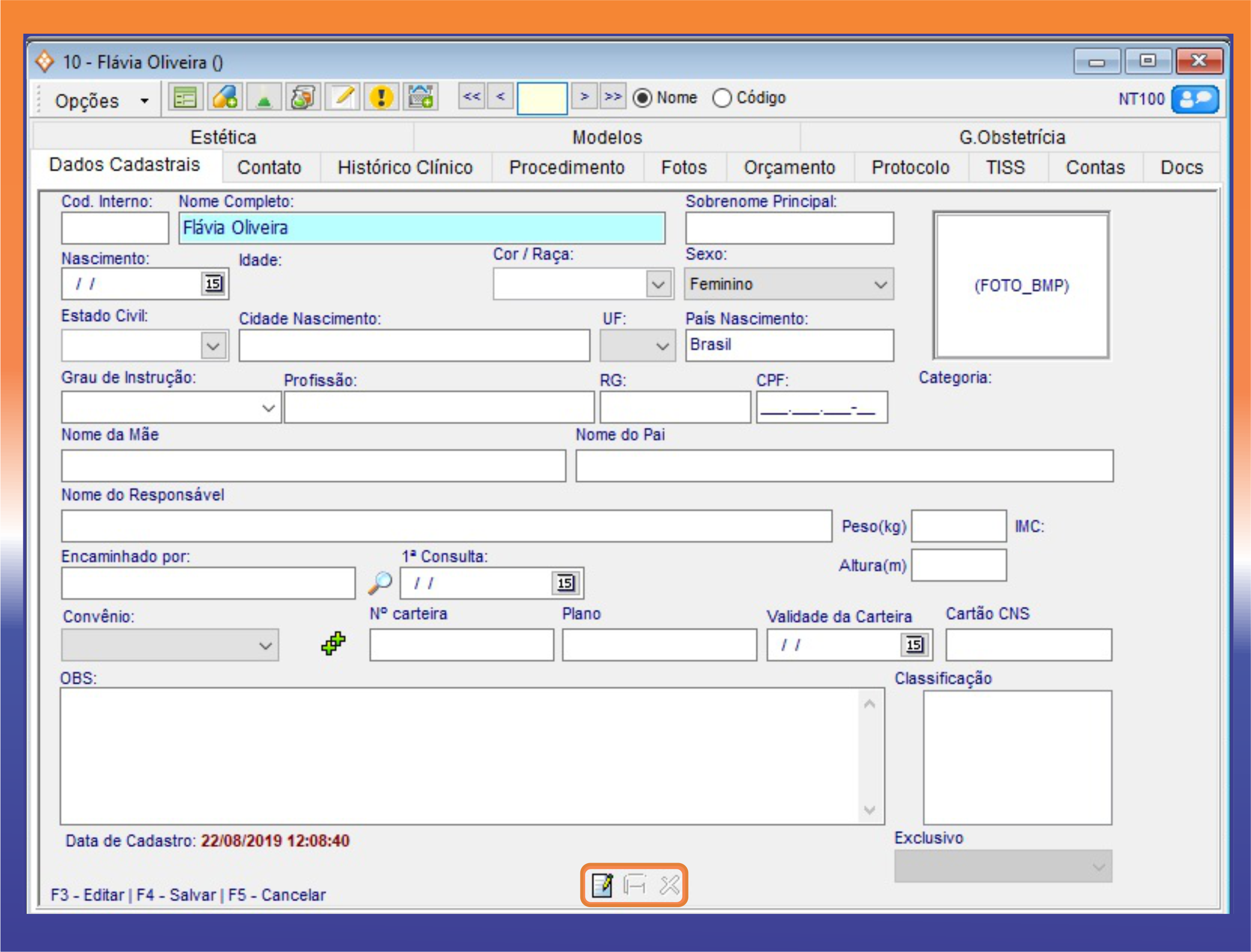
Task: Open the Nascimento calendar picker
Action: click(x=213, y=283)
